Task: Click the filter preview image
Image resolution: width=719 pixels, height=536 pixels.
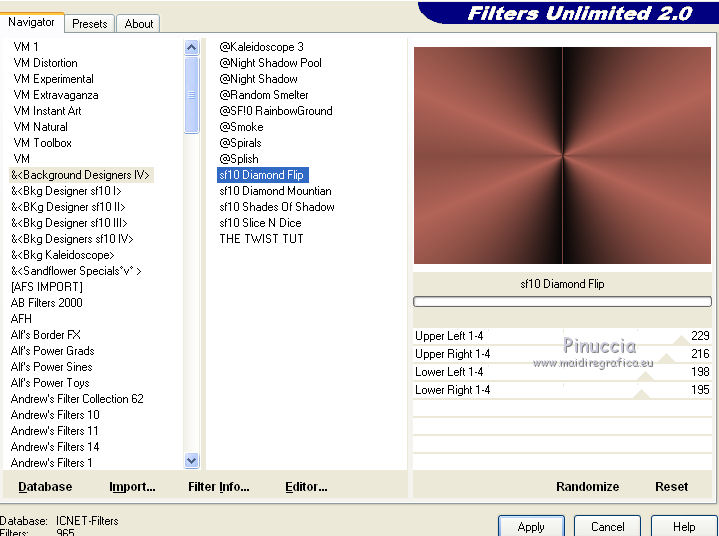Action: (562, 155)
